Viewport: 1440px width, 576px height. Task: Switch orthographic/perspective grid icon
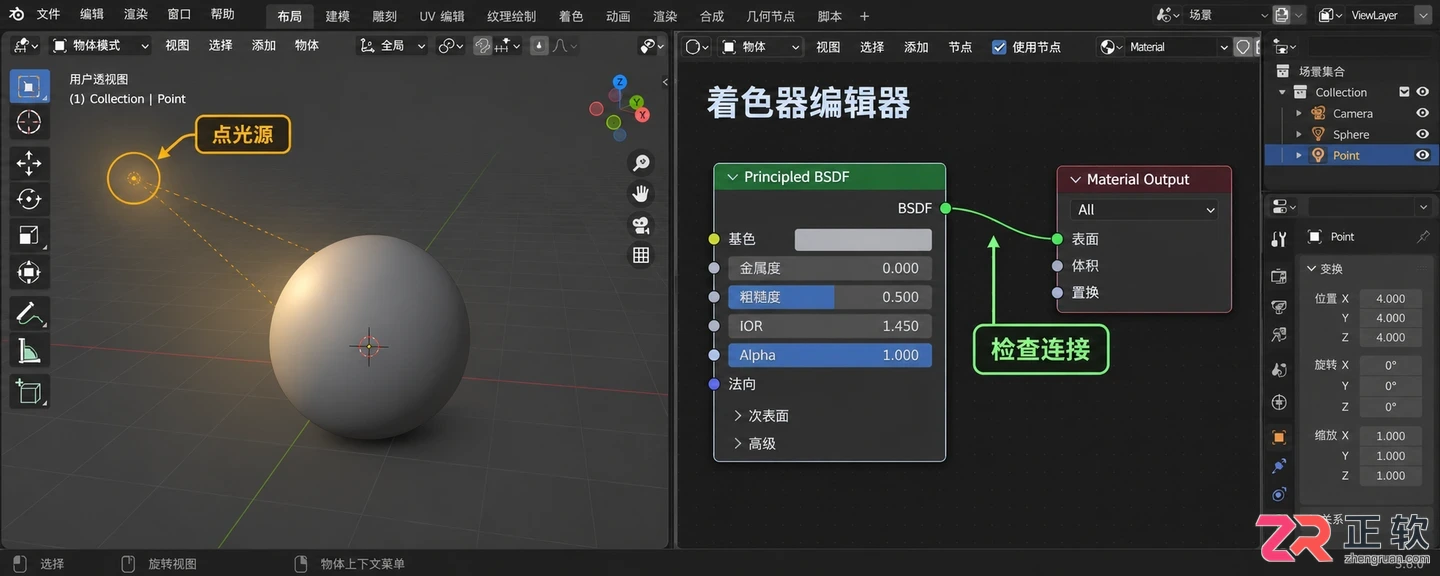click(x=641, y=255)
